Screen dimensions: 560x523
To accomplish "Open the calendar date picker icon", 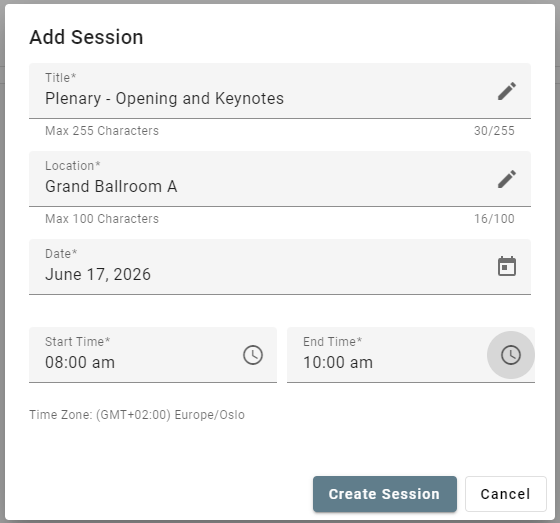I will click(507, 267).
